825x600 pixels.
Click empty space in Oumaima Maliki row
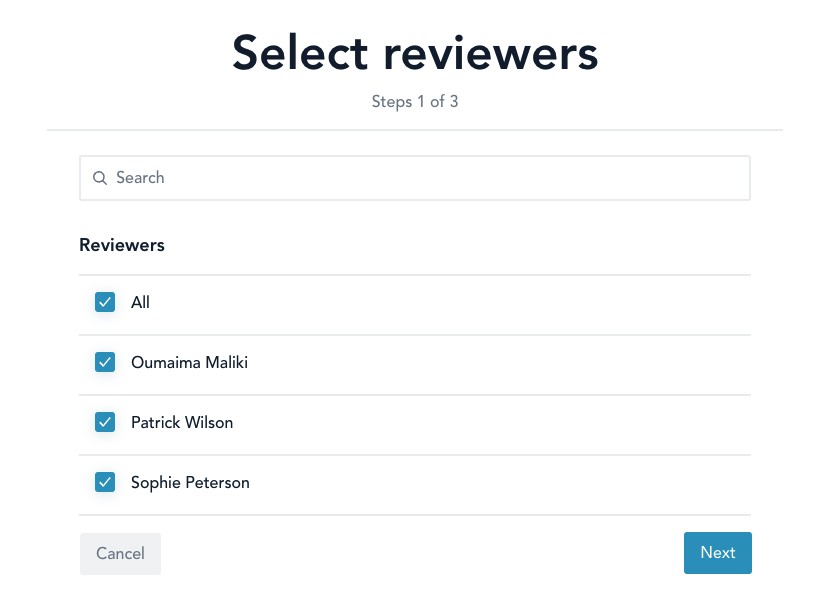500,362
